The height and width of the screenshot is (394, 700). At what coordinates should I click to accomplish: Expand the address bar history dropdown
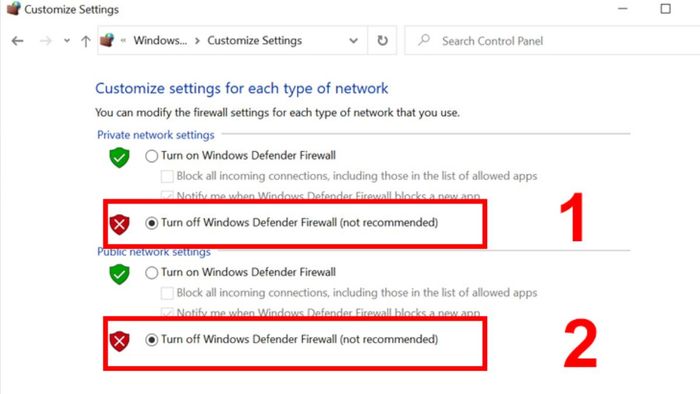(x=354, y=41)
